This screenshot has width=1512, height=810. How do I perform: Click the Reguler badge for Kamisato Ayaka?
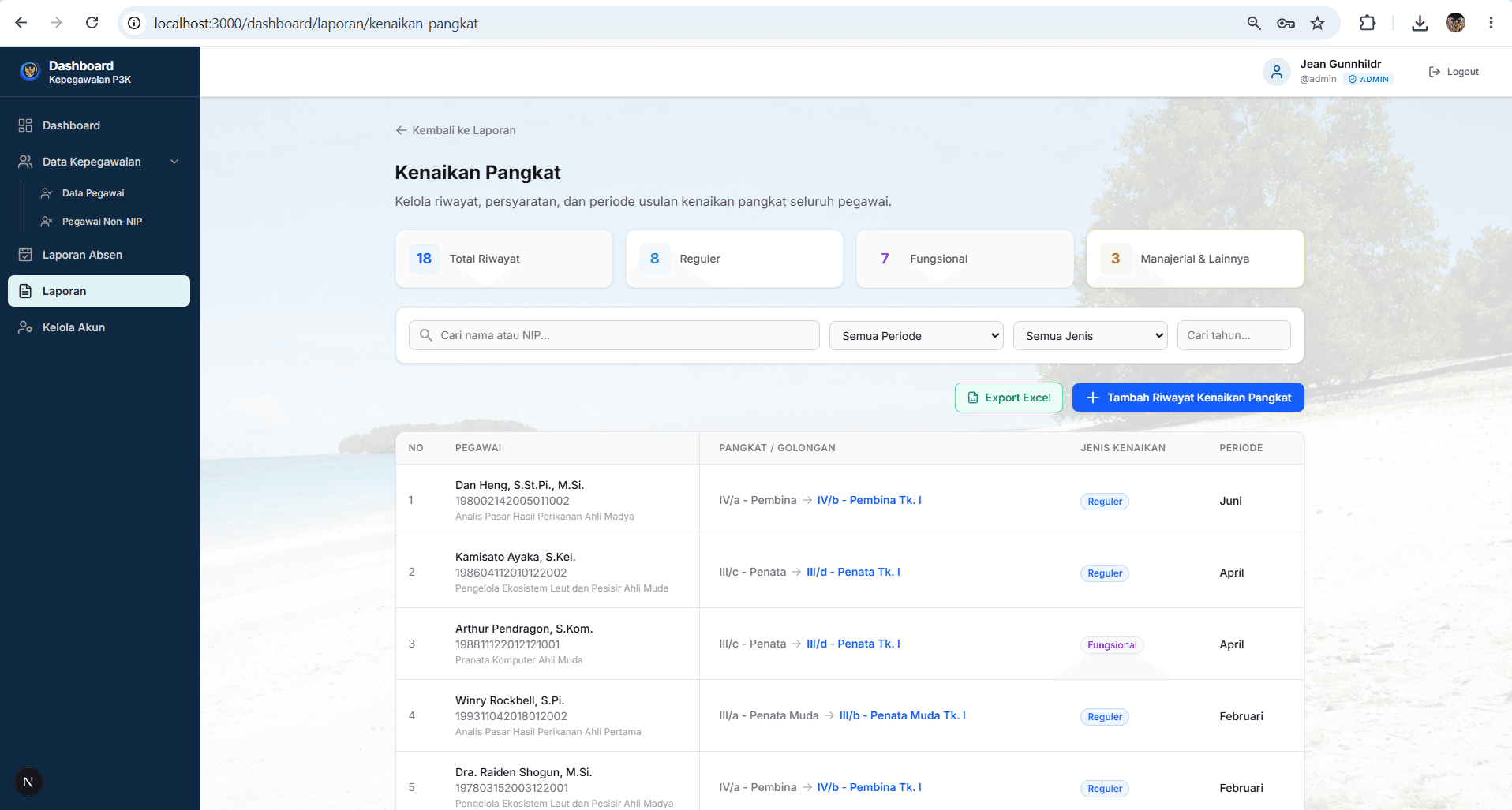tap(1104, 573)
